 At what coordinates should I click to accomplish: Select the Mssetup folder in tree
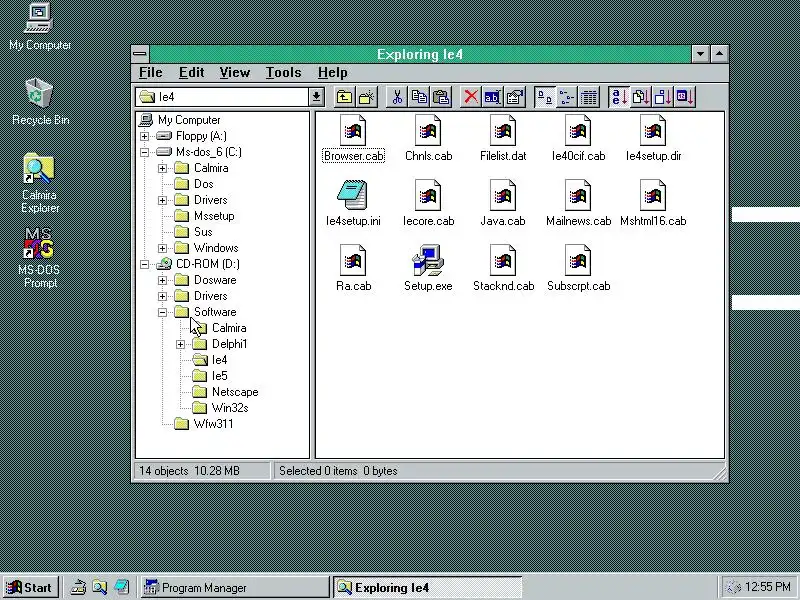click(x=204, y=216)
